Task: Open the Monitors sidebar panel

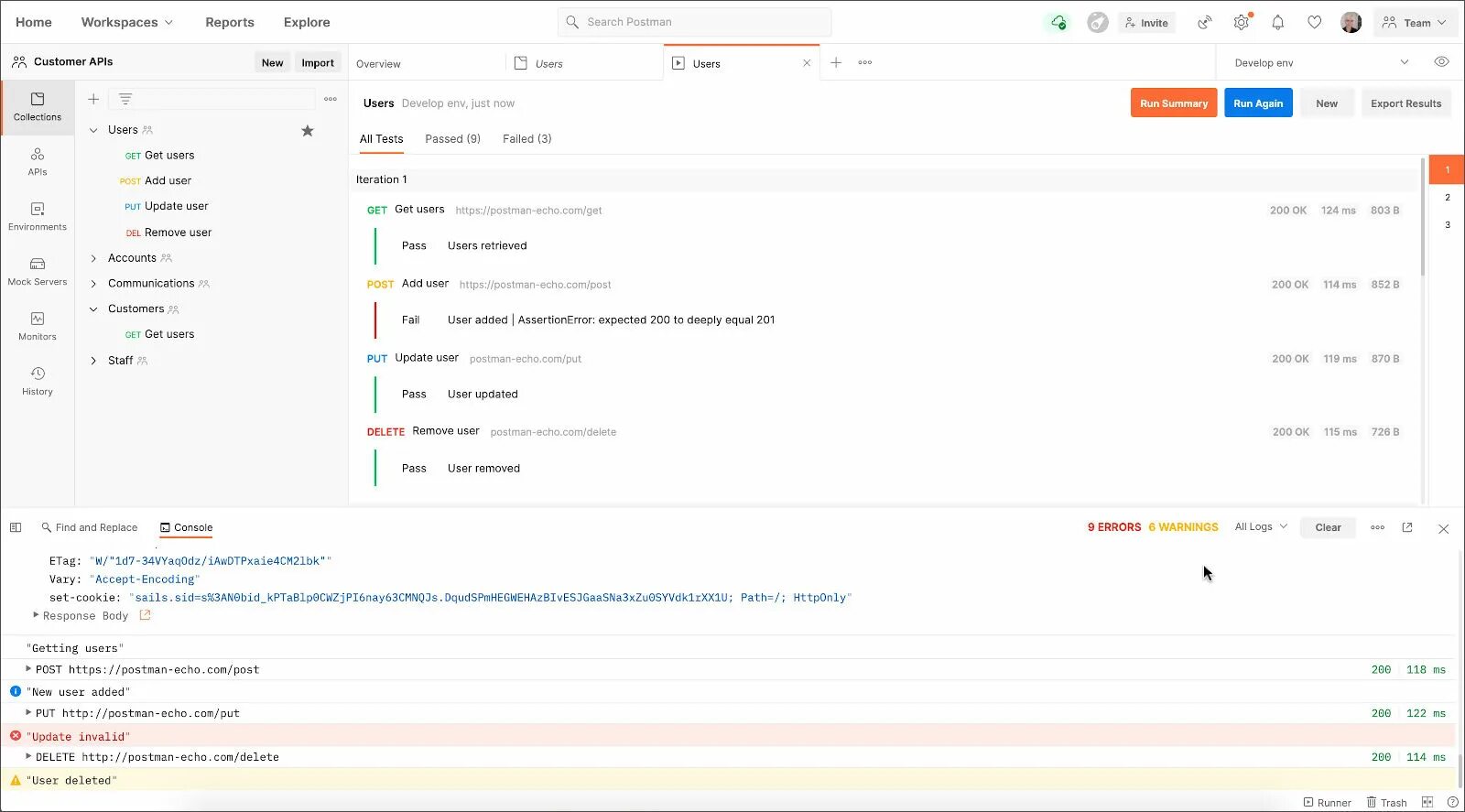Action: coord(38,327)
